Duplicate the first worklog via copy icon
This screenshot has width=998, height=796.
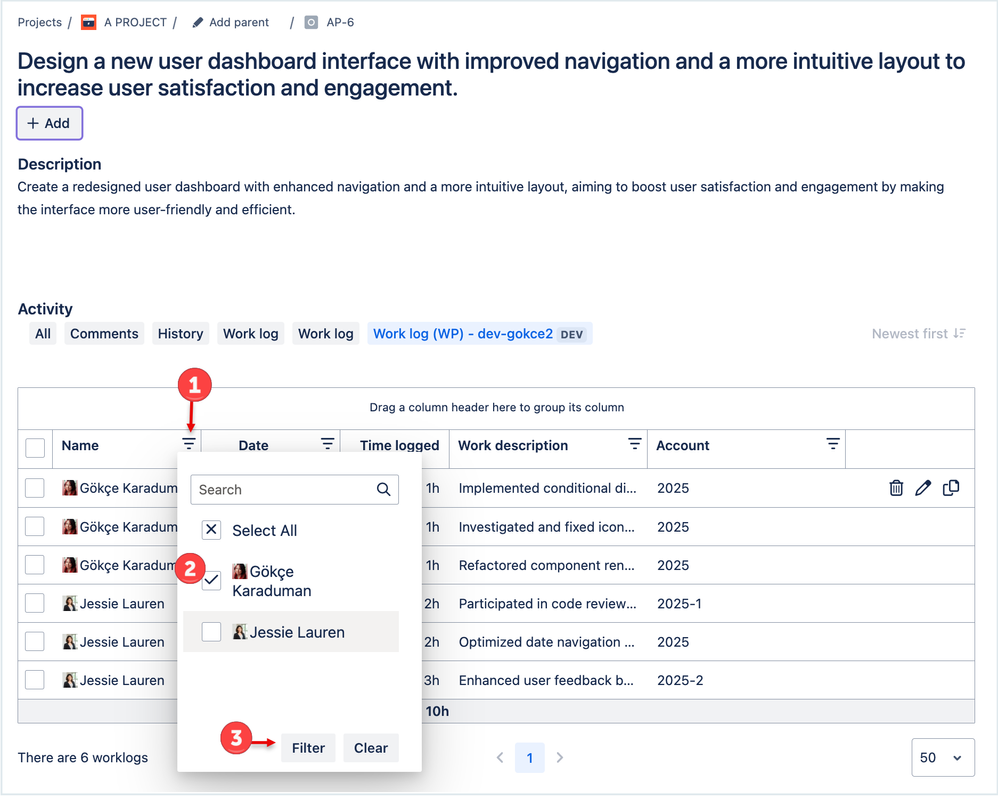click(x=951, y=487)
